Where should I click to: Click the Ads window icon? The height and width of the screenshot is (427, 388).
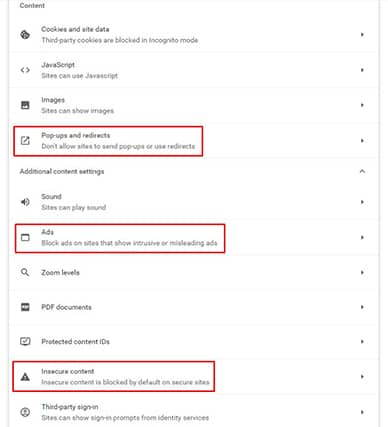click(x=25, y=237)
